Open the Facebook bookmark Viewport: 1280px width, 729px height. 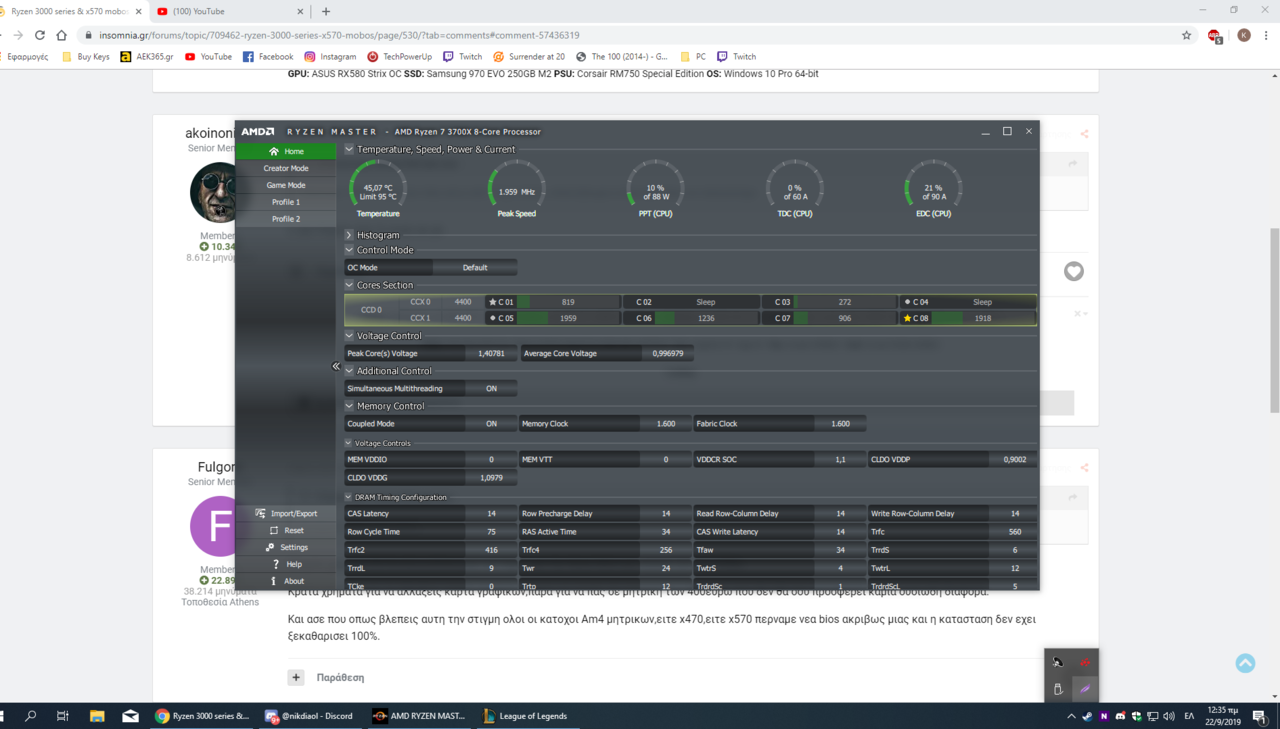point(268,57)
